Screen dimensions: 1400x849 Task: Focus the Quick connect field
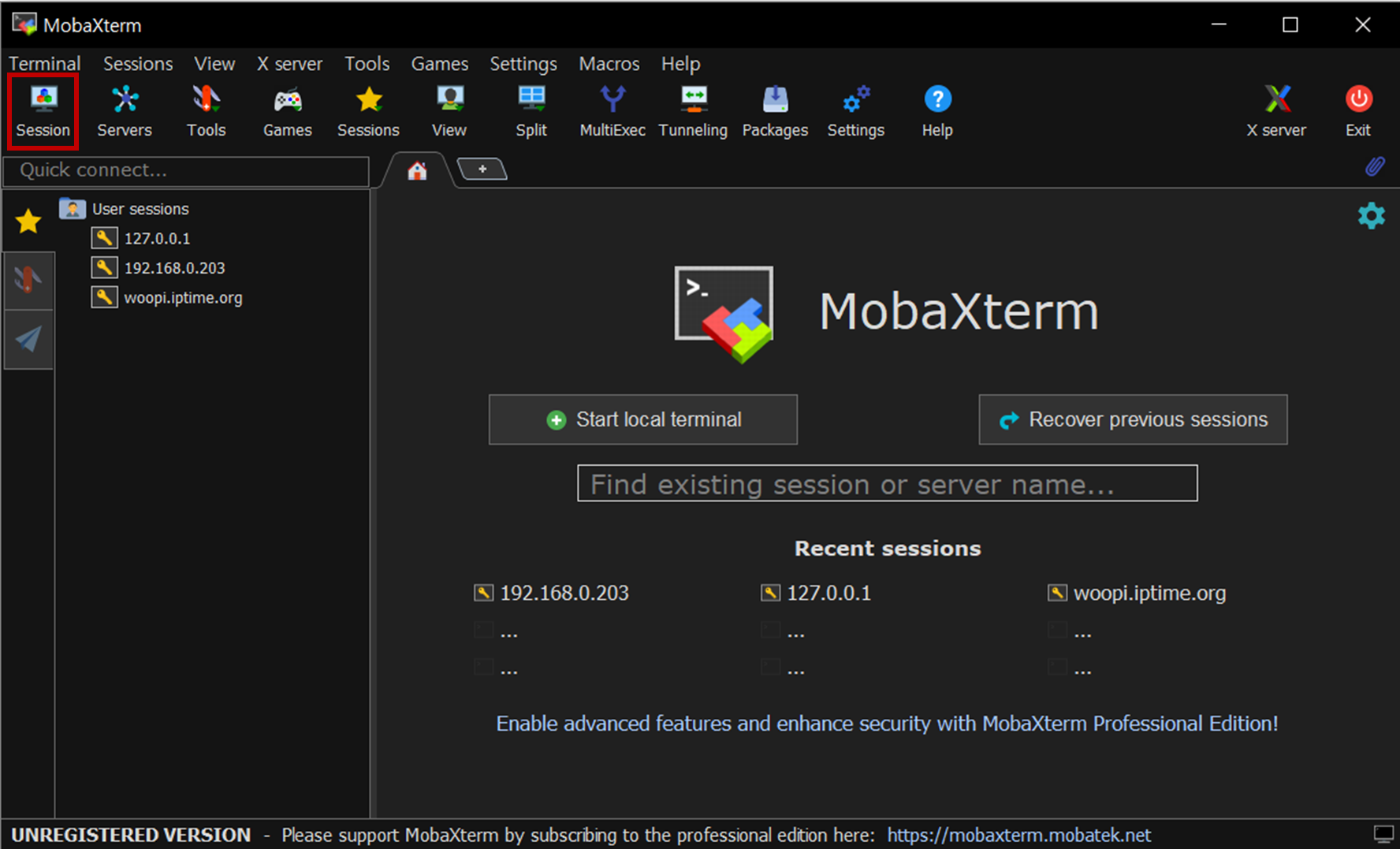pyautogui.click(x=186, y=171)
